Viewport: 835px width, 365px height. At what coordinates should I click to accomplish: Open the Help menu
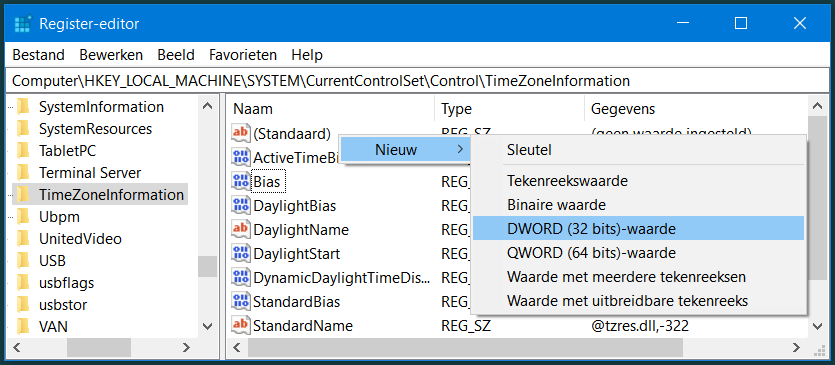pos(307,55)
